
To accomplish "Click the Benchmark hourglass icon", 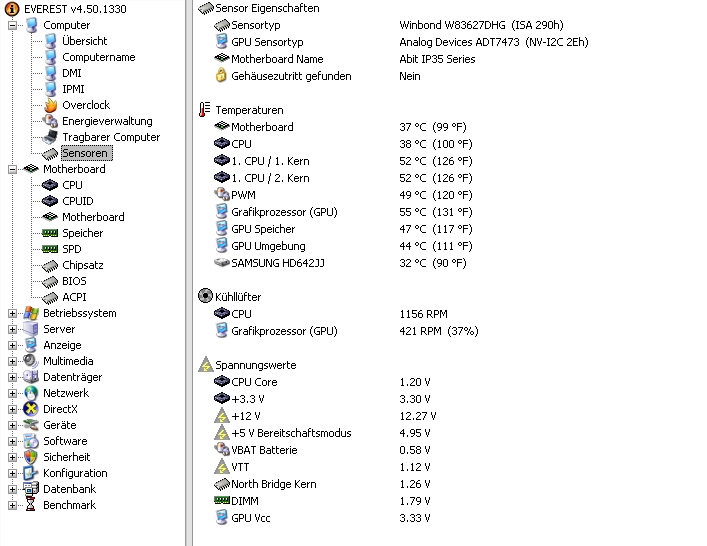I will pyautogui.click(x=31, y=505).
